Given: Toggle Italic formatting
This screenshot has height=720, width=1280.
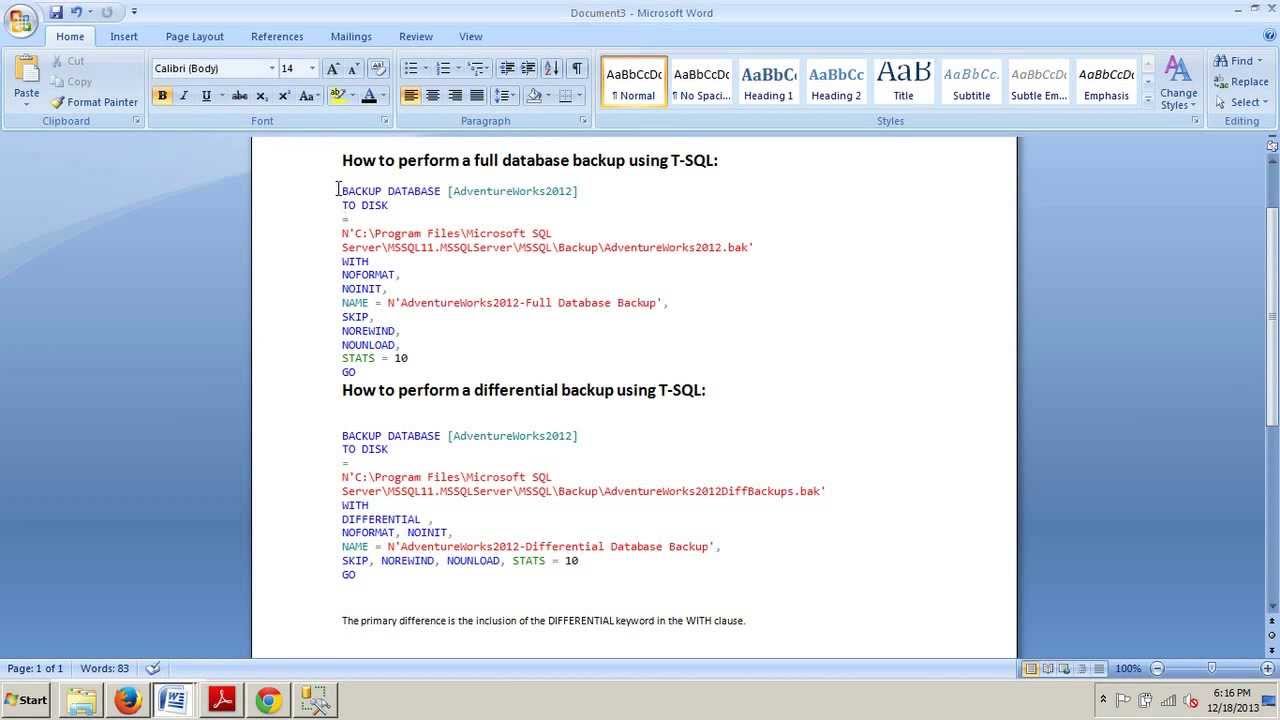Looking at the screenshot, I should (x=184, y=96).
